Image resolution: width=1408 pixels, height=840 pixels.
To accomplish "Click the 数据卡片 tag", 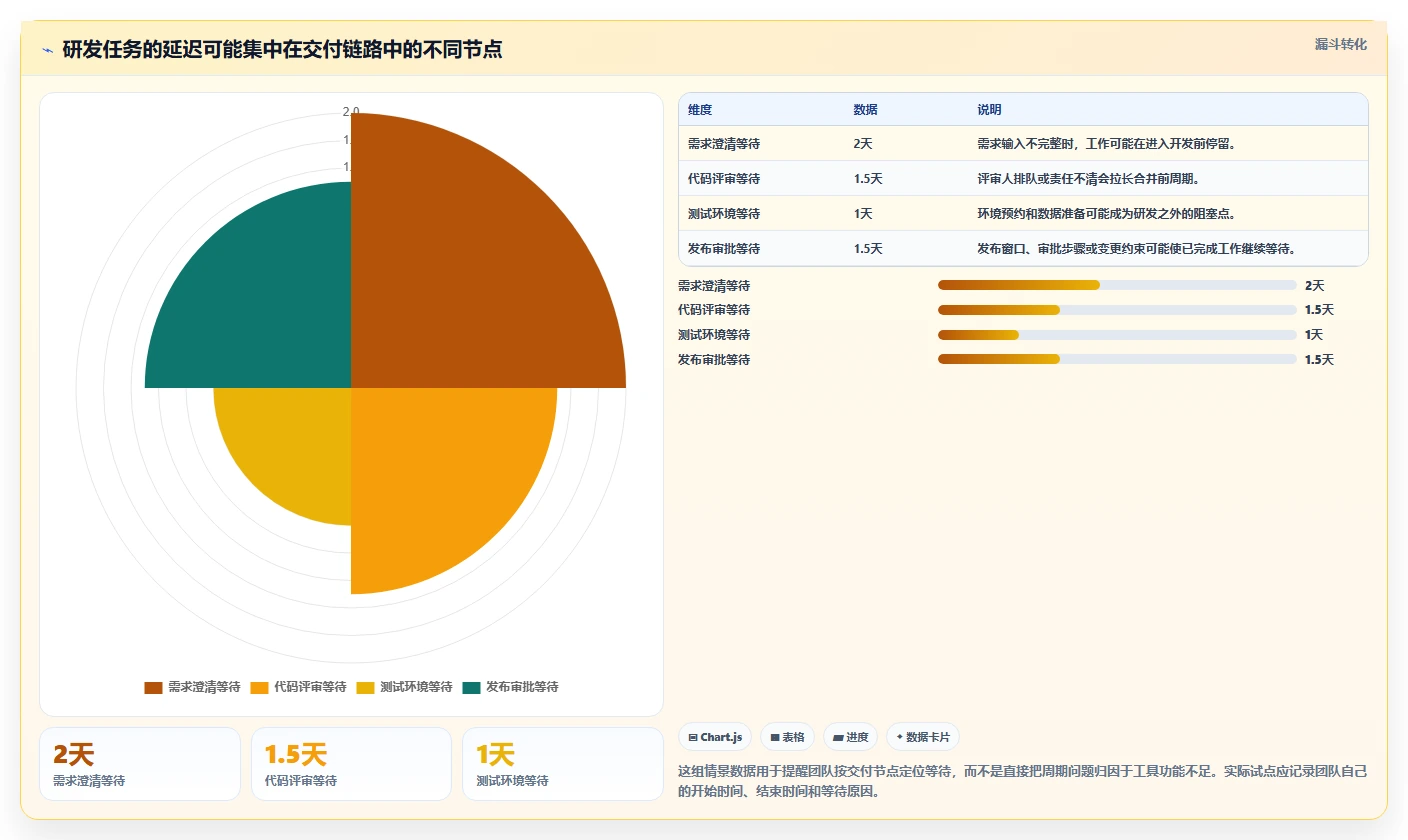I will pos(923,737).
